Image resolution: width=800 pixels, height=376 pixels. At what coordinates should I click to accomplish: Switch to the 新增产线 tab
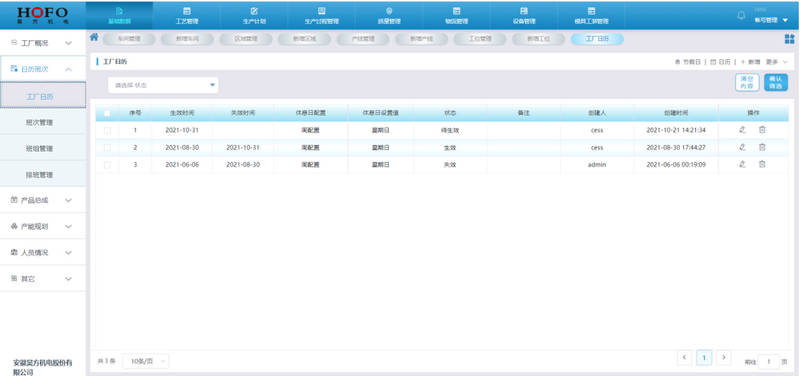421,39
